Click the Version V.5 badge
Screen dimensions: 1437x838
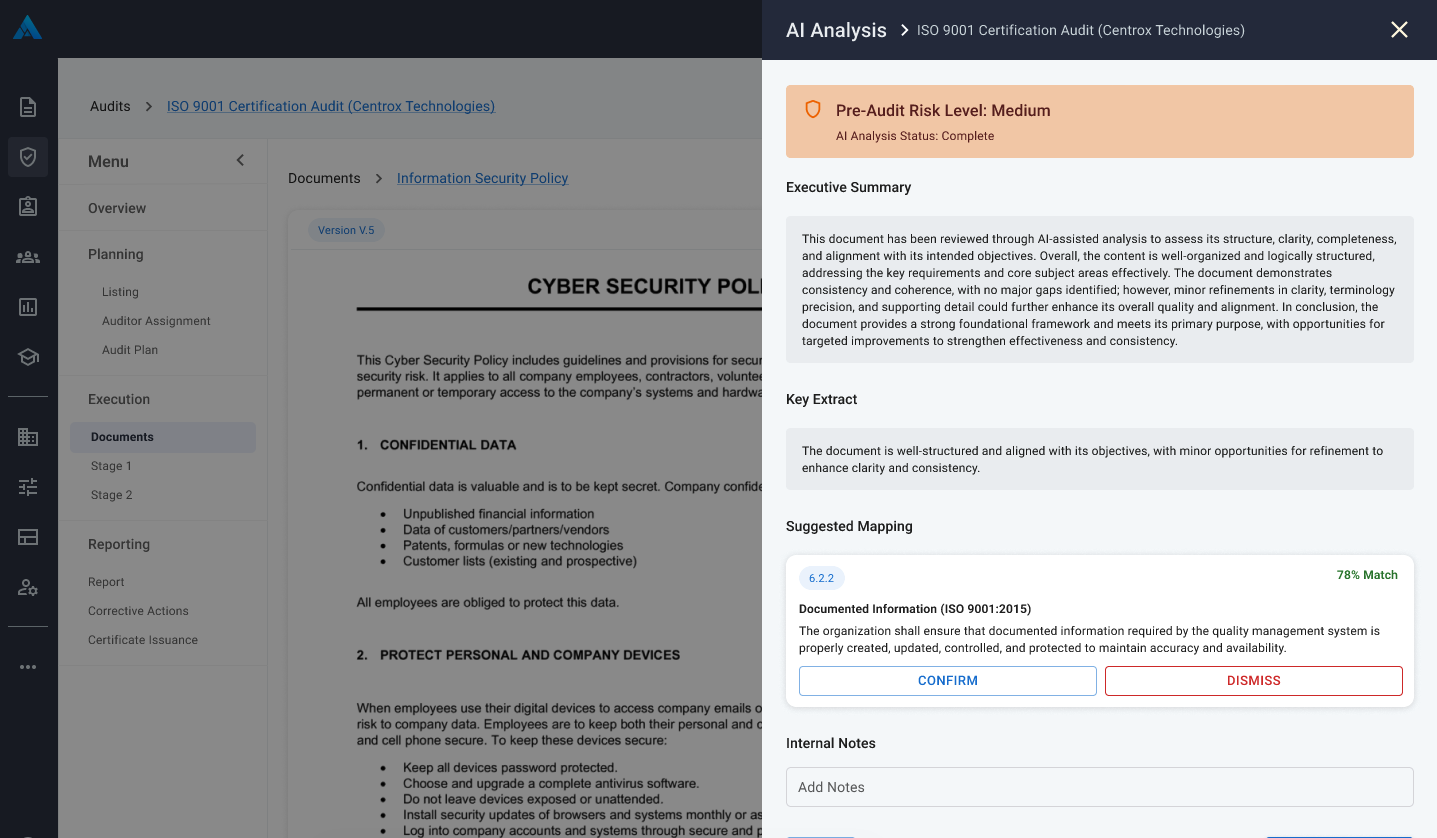[x=346, y=230]
